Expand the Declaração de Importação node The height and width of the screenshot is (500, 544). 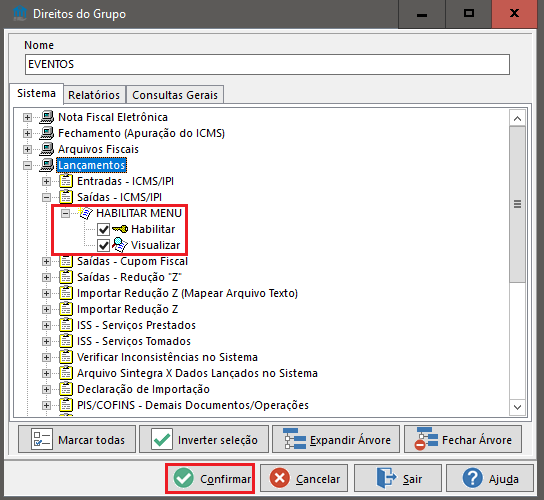pyautogui.click(x=46, y=389)
